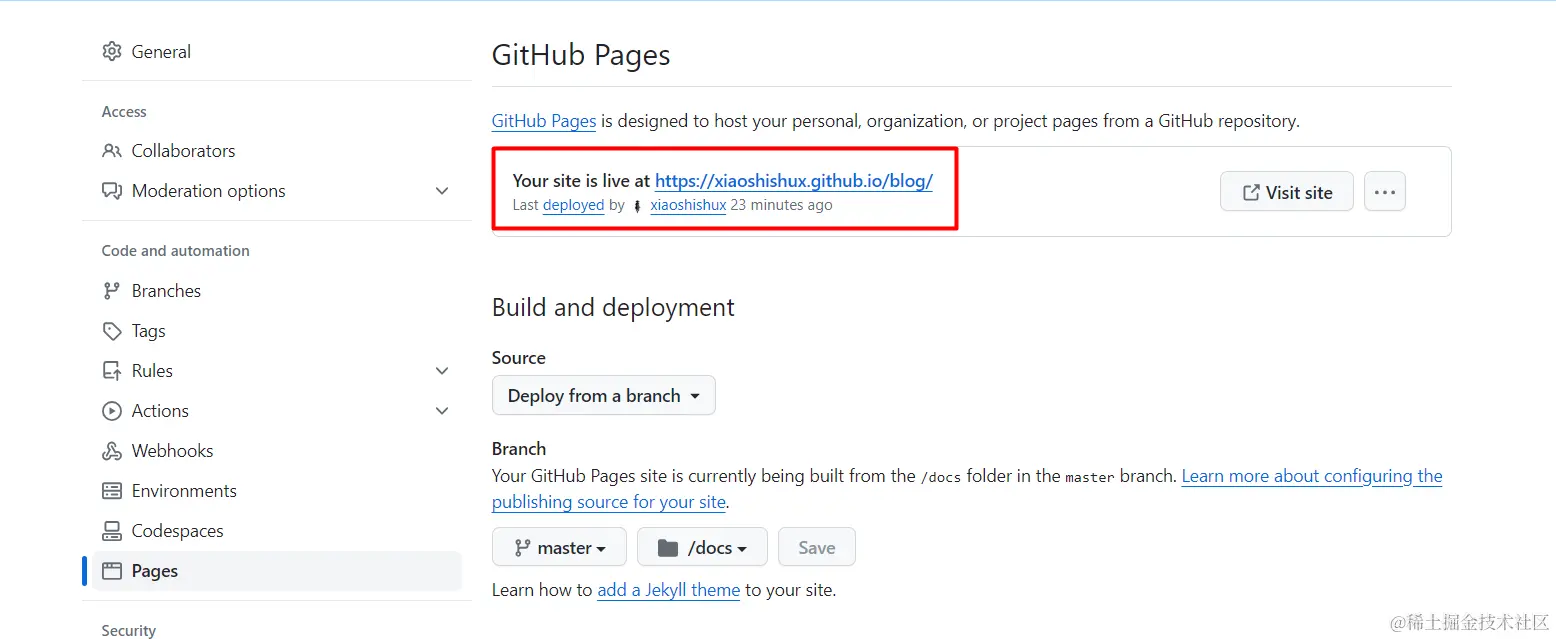The height and width of the screenshot is (639, 1556).
Task: Click the Codespaces icon in sidebar
Action: coord(112,531)
